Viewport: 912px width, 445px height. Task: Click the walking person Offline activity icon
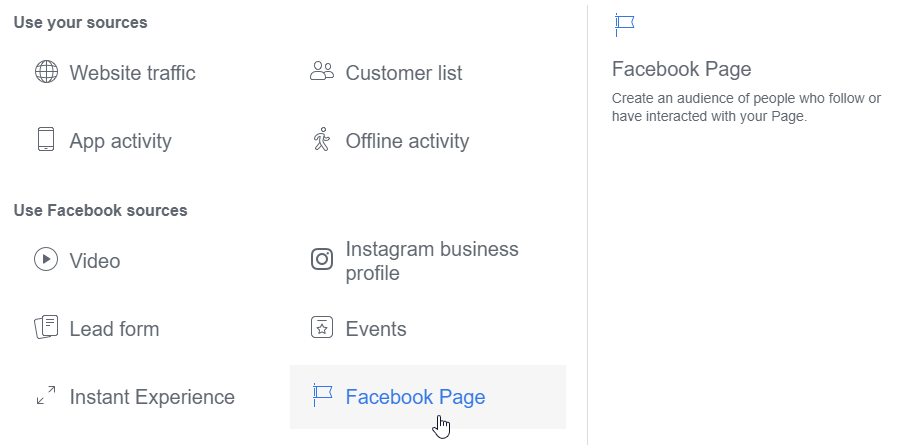point(322,140)
